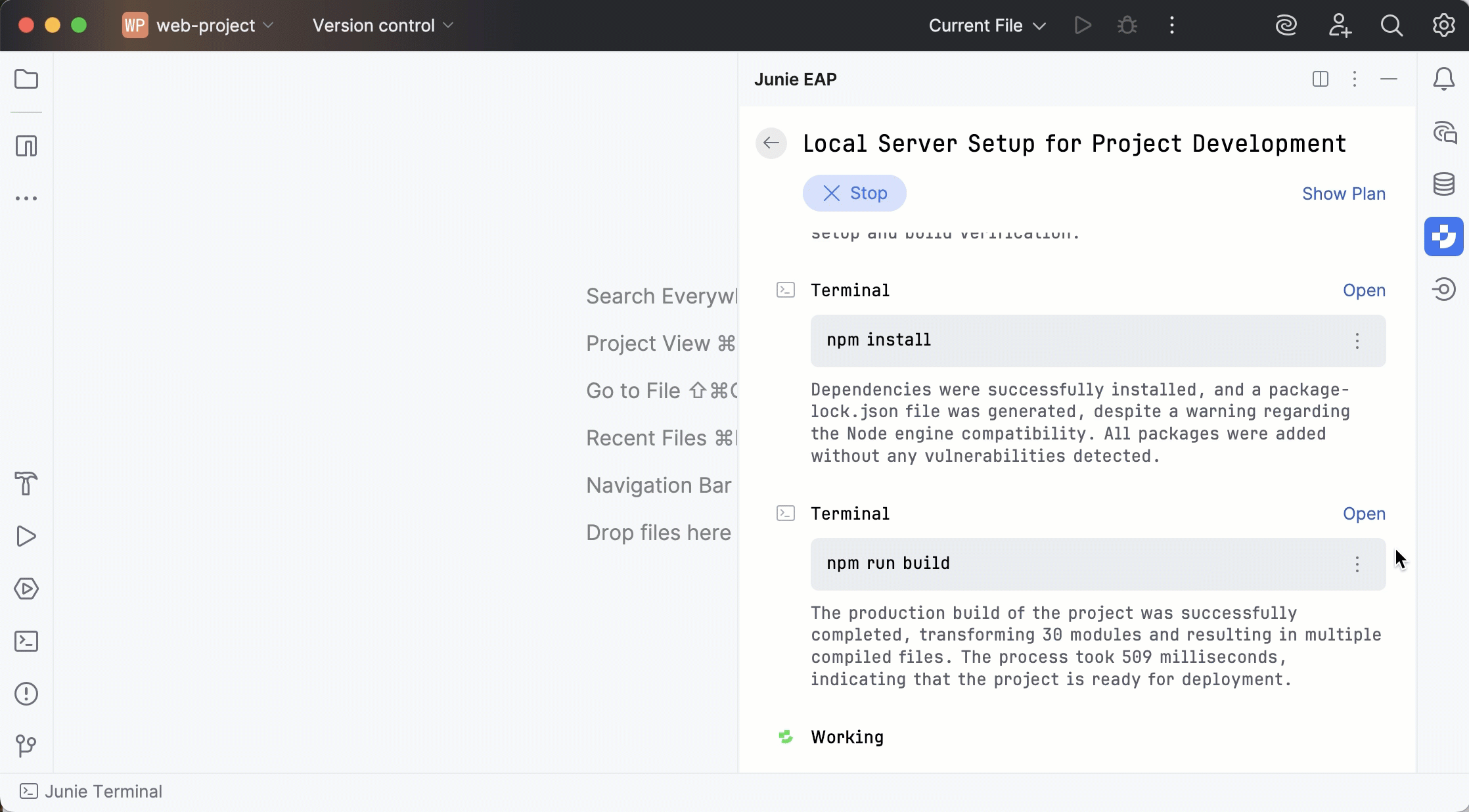
Task: Open the Version Control tool window
Action: pos(26,747)
